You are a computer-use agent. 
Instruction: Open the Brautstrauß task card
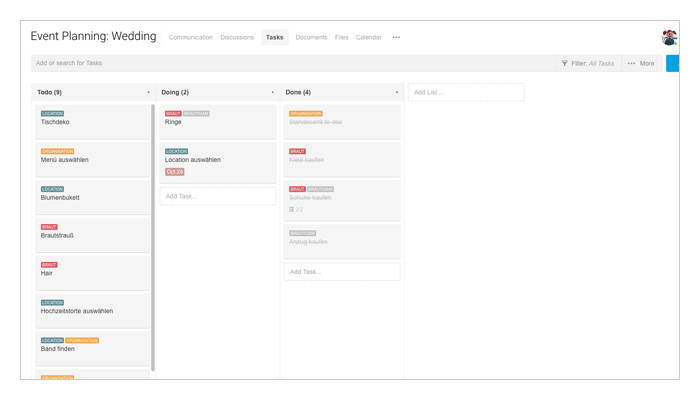(93, 235)
